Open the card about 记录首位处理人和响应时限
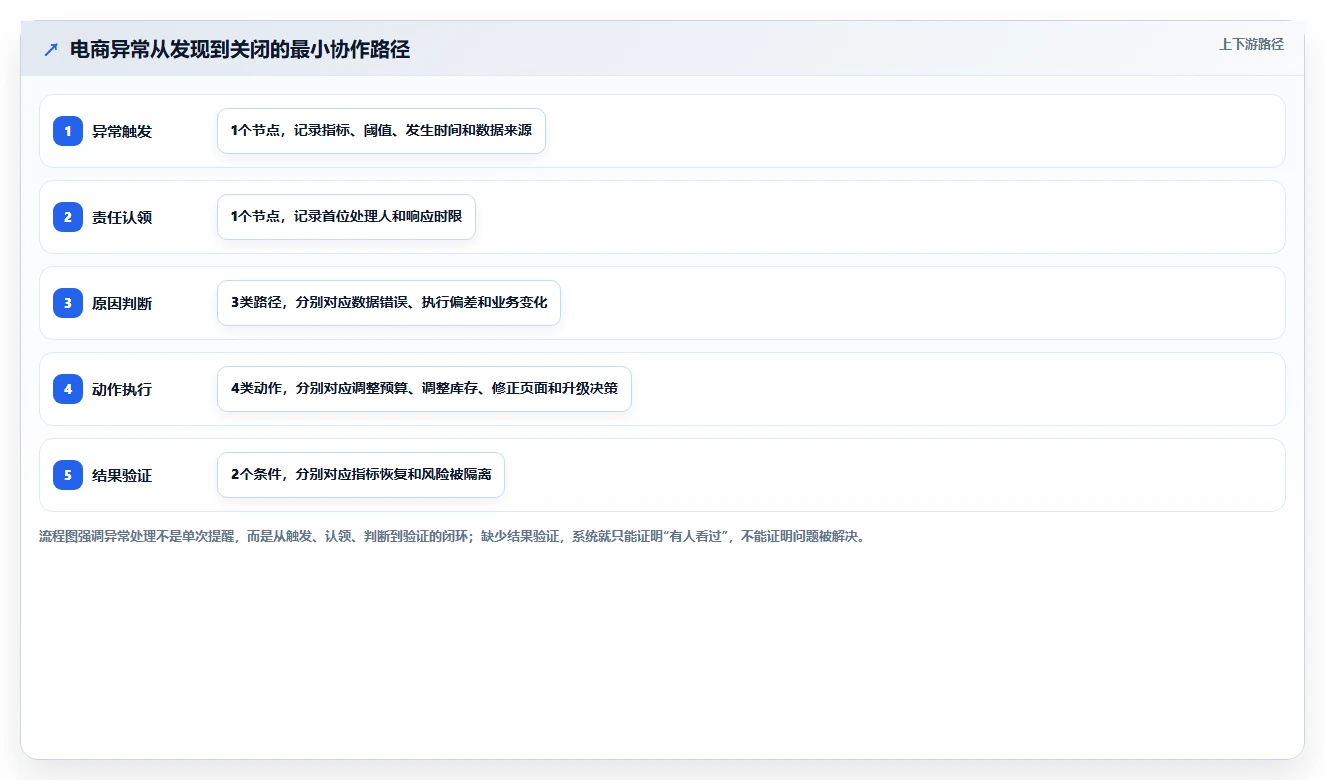Image resolution: width=1325 pixels, height=780 pixels. pos(346,217)
